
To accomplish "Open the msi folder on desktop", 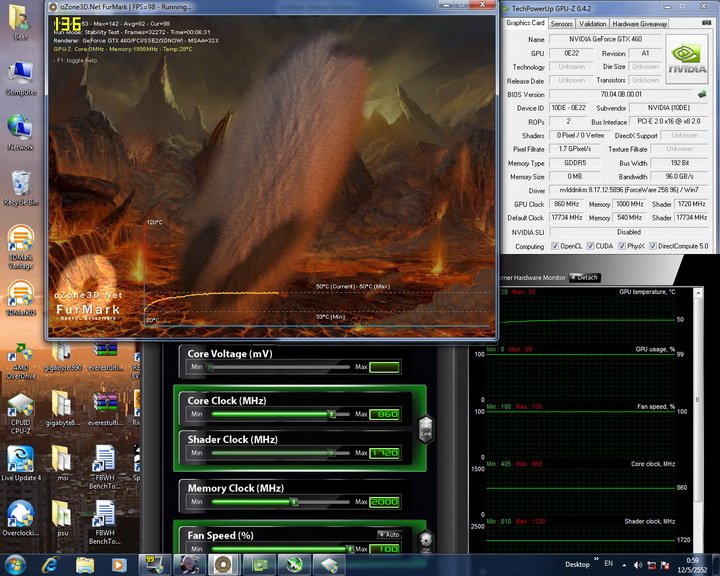I will [62, 463].
